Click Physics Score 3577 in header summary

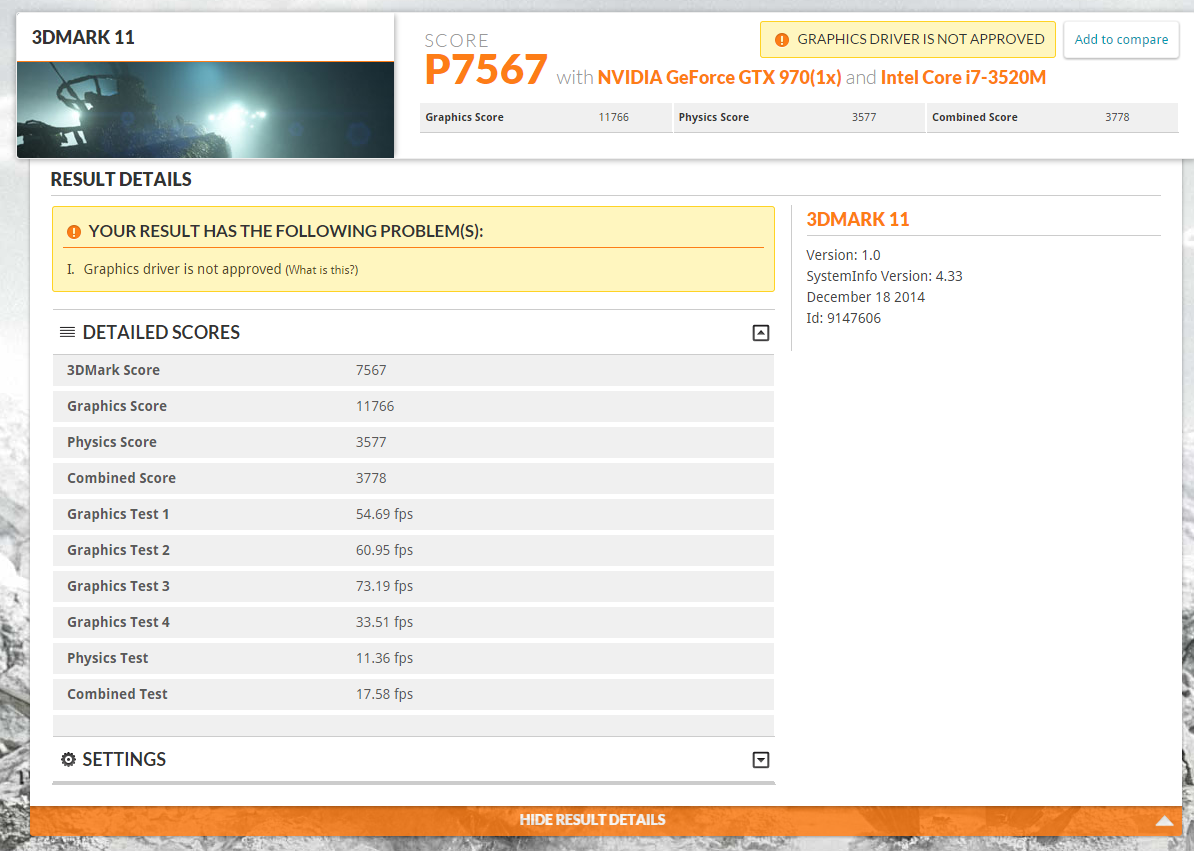point(800,117)
